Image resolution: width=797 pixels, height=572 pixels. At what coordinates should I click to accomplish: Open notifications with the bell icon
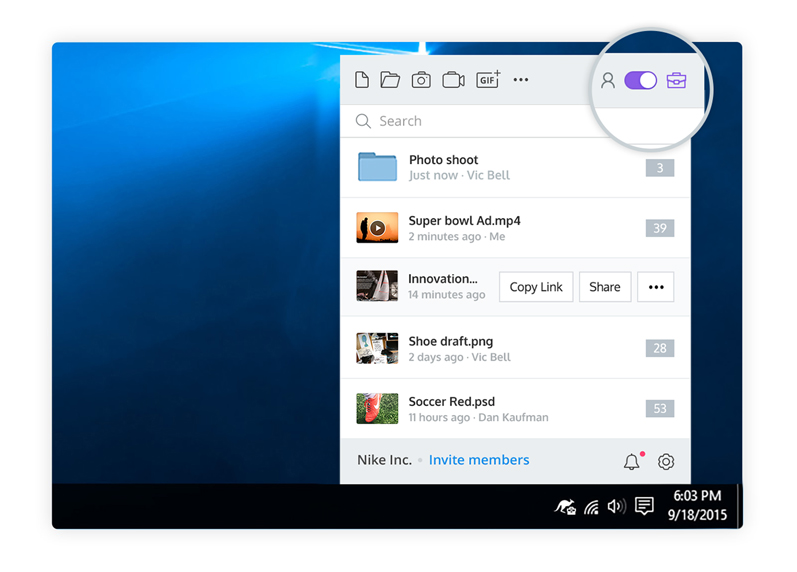click(x=632, y=461)
